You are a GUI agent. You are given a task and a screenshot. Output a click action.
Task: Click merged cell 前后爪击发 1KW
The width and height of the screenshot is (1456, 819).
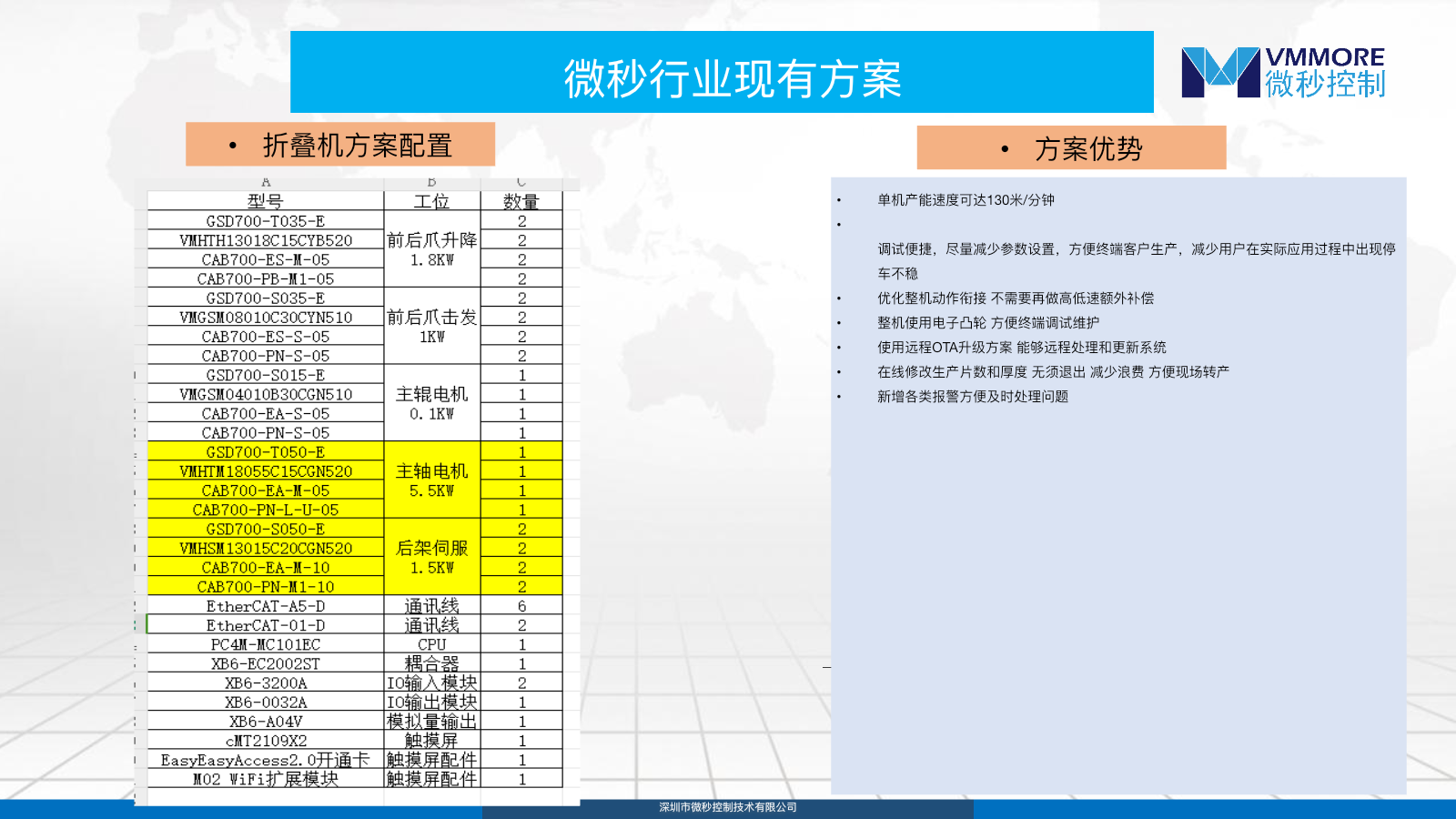[x=432, y=327]
